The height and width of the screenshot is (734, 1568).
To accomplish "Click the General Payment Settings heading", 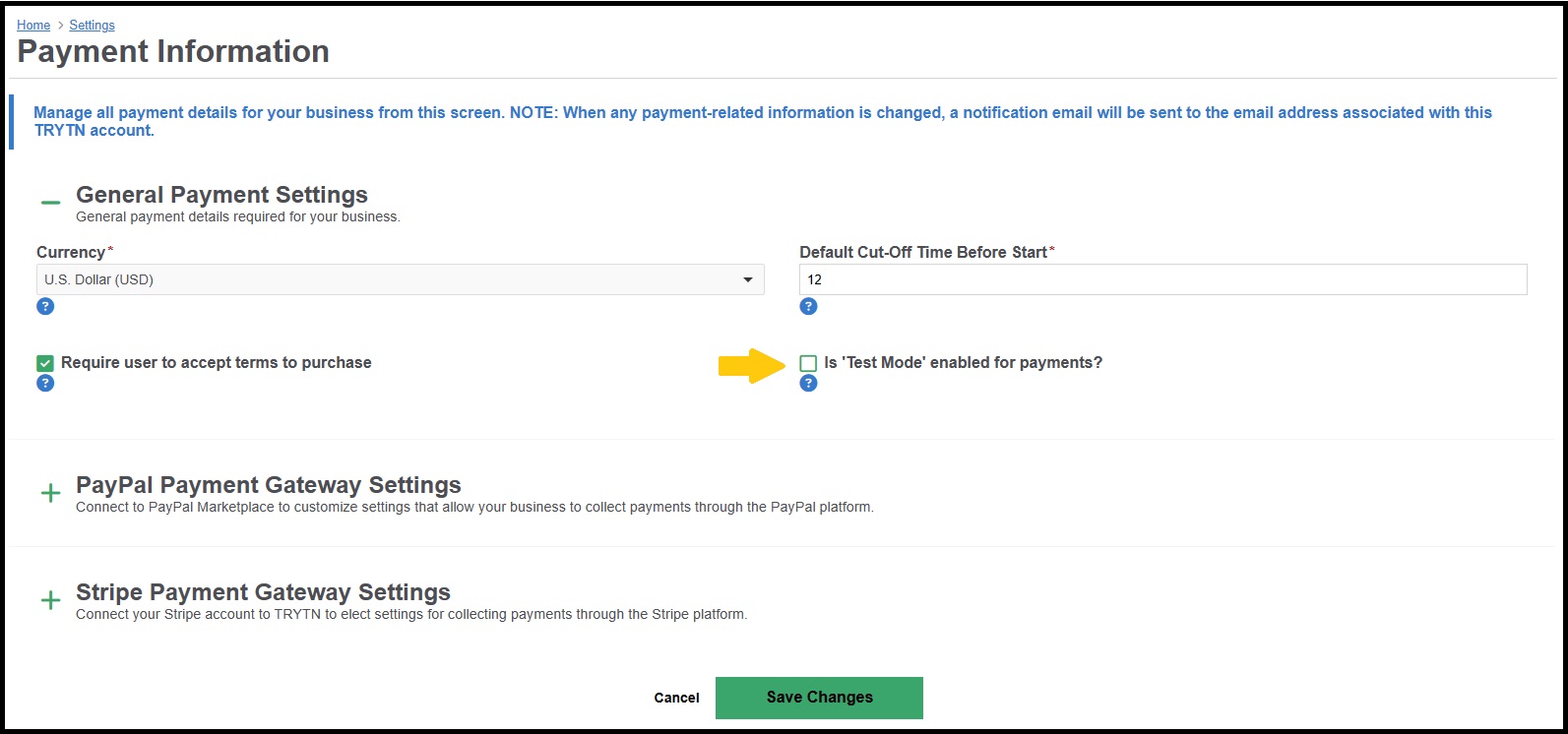I will tap(221, 195).
